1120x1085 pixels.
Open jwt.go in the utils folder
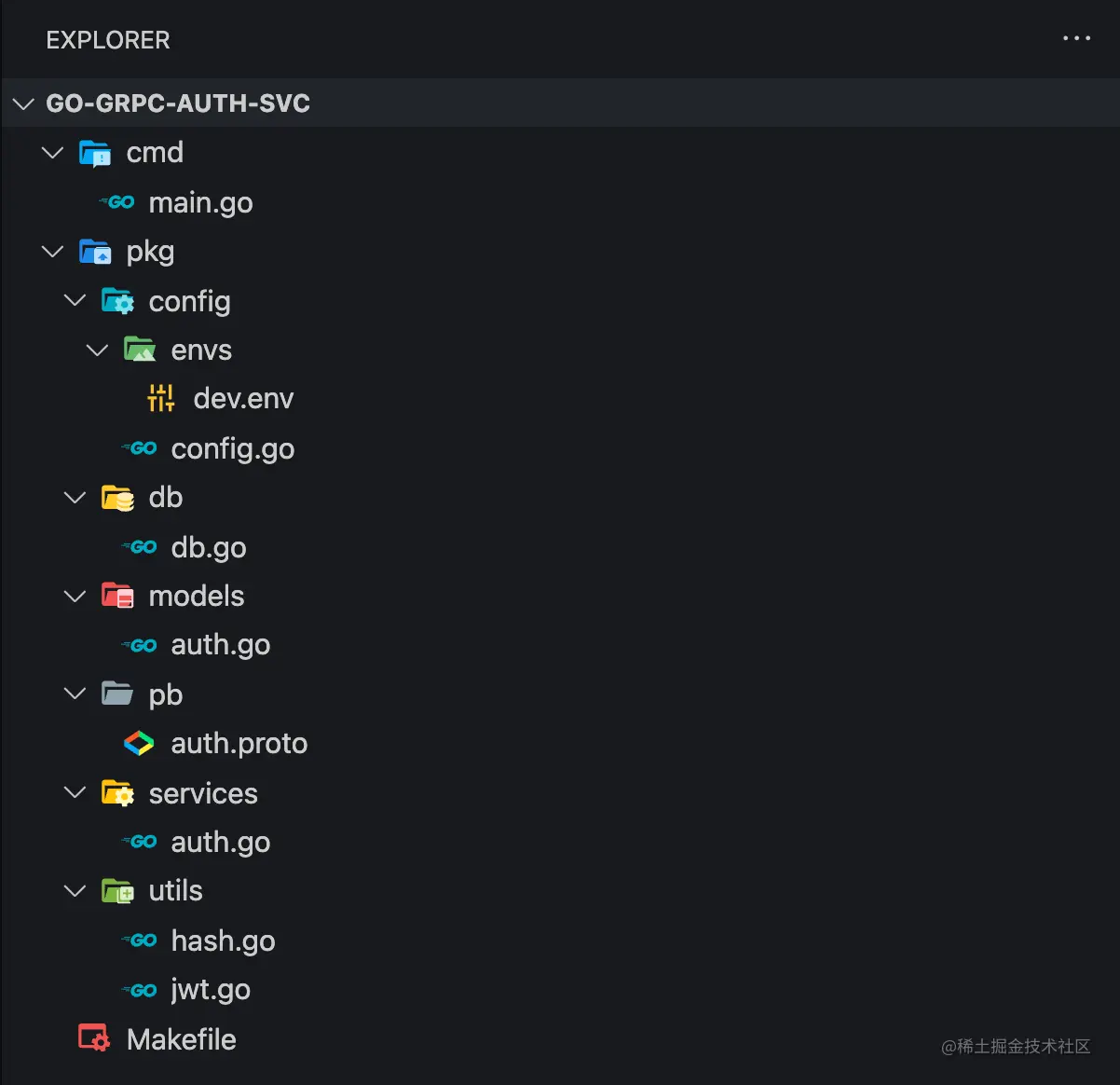pos(211,990)
